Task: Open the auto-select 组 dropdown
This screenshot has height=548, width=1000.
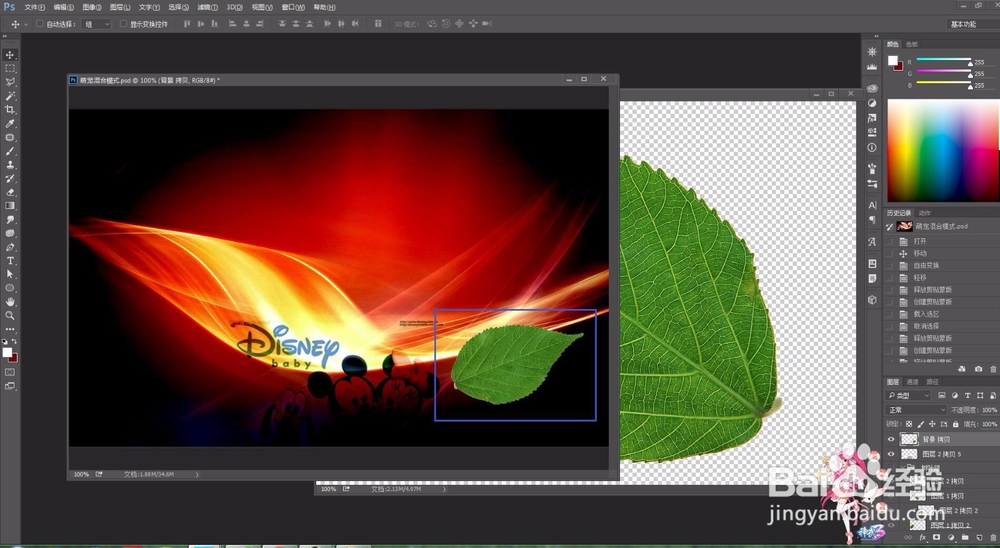Action: tap(97, 24)
